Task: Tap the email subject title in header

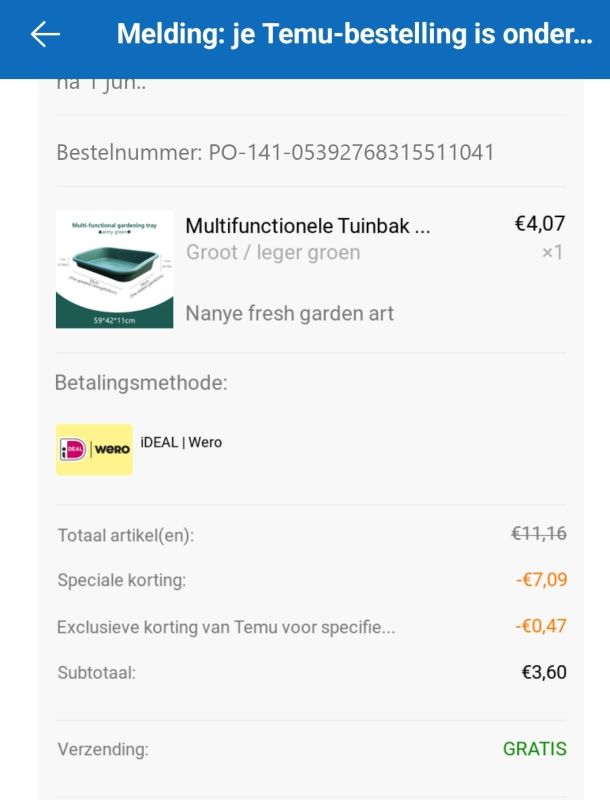Action: [x=354, y=35]
